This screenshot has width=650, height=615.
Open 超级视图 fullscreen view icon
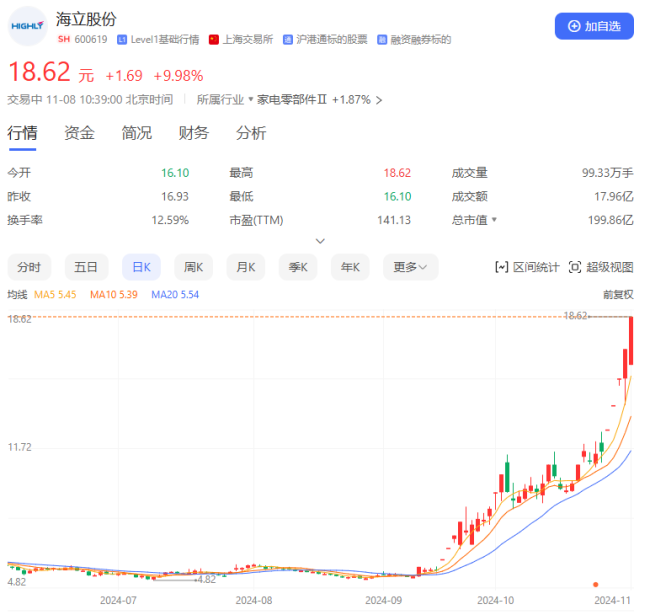[575, 267]
